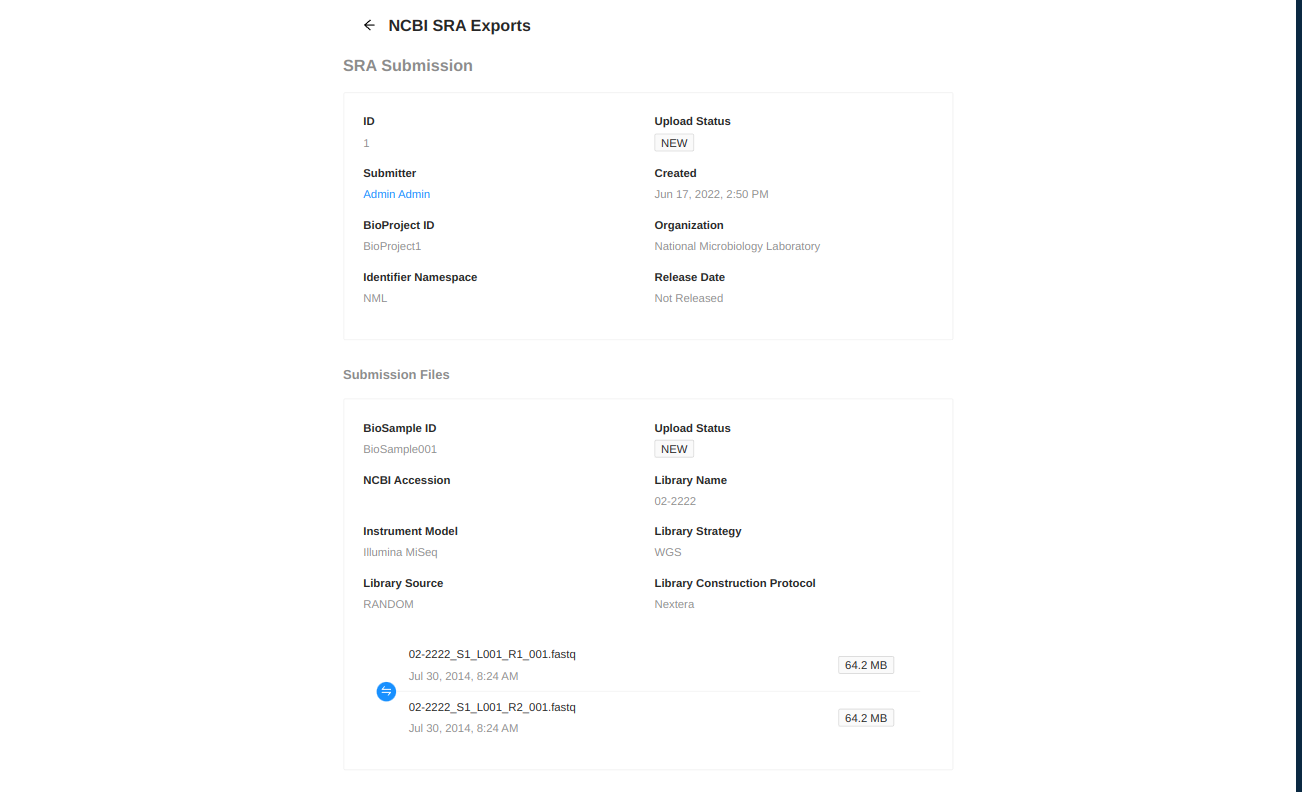Click the Nextera protocol value
This screenshot has width=1302, height=792.
coord(674,604)
